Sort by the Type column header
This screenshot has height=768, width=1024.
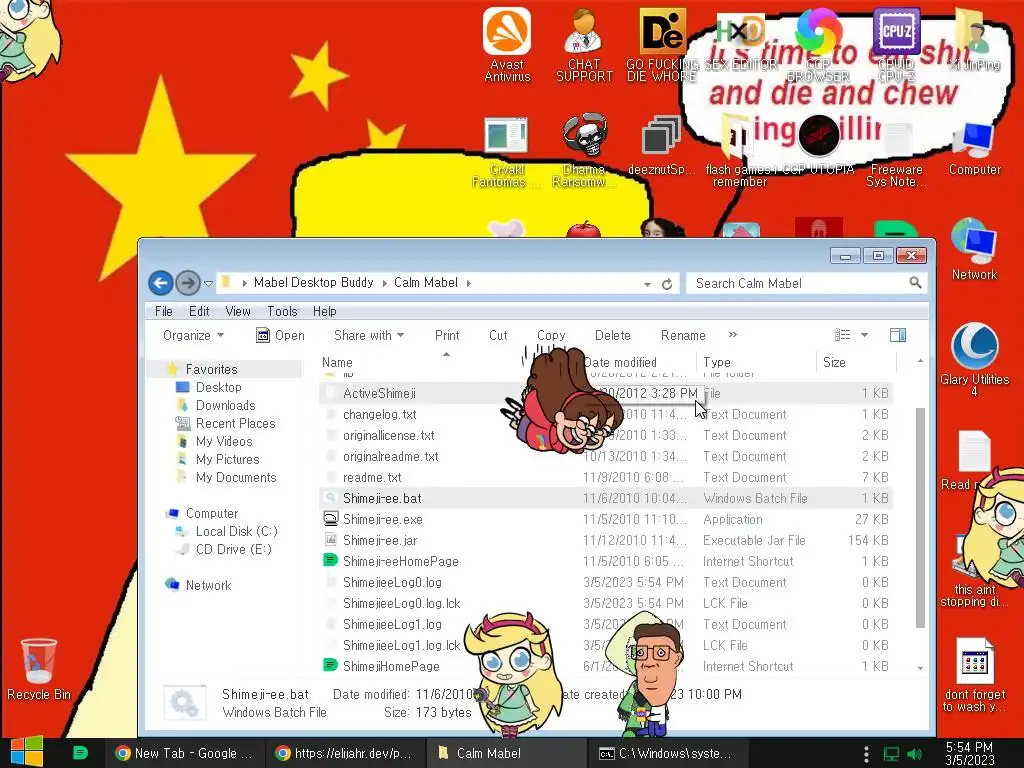(x=716, y=362)
